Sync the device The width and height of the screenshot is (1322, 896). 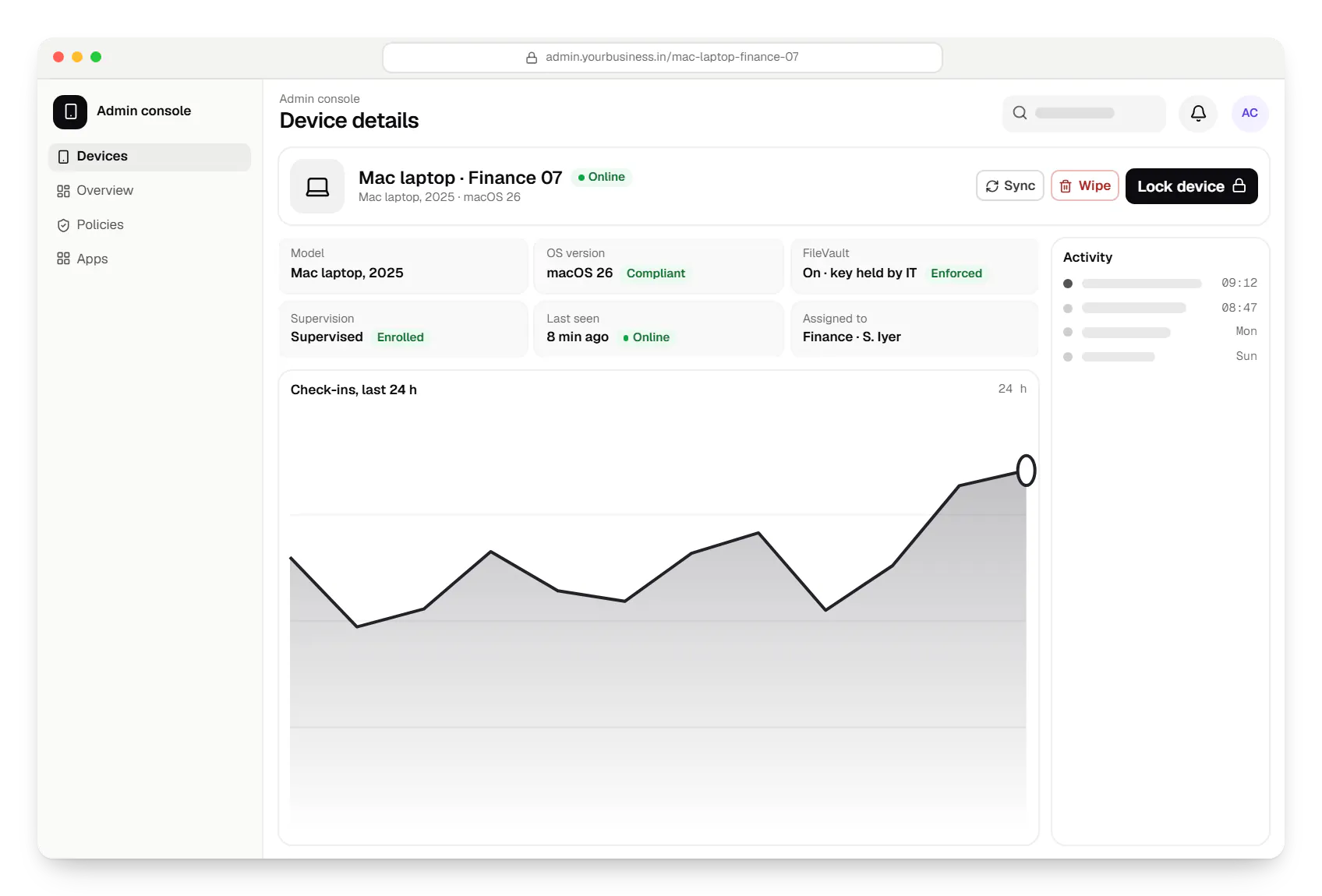(x=1009, y=186)
